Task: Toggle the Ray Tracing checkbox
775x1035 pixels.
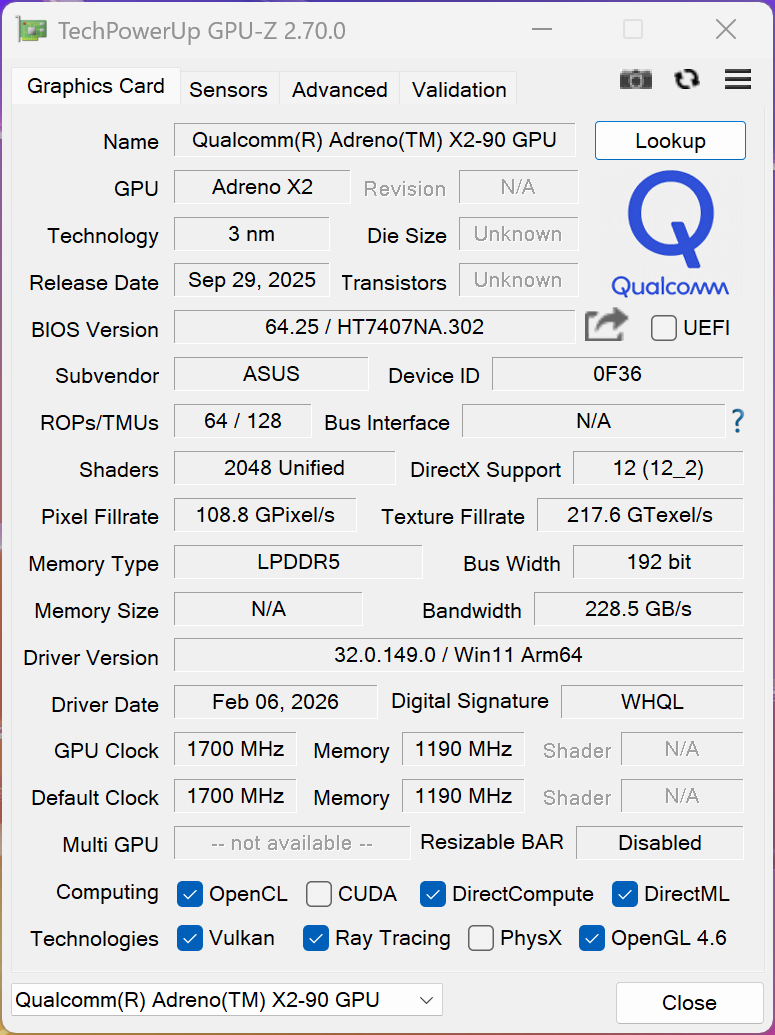Action: click(x=316, y=938)
